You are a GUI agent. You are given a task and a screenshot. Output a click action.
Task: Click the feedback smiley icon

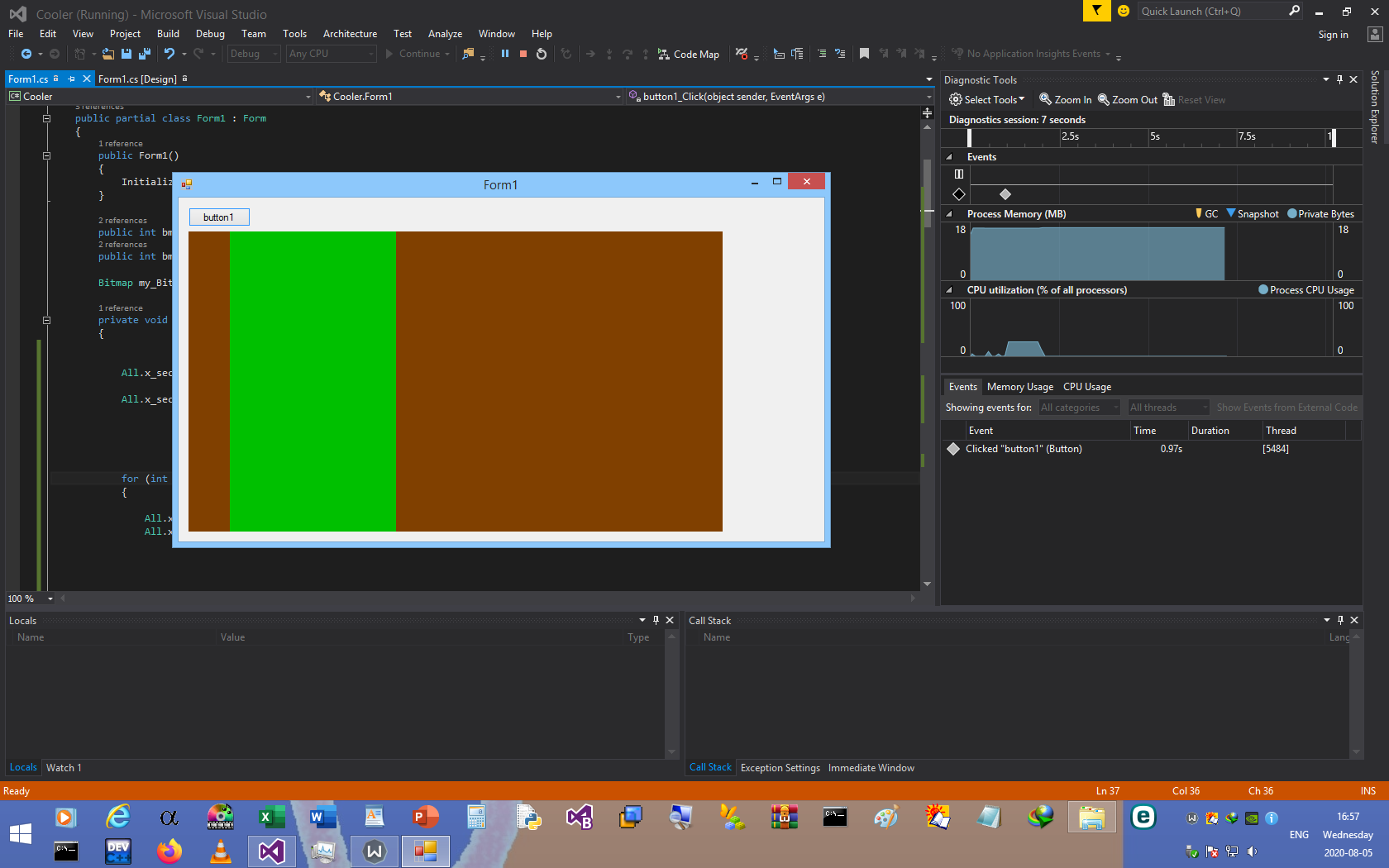(x=1124, y=11)
